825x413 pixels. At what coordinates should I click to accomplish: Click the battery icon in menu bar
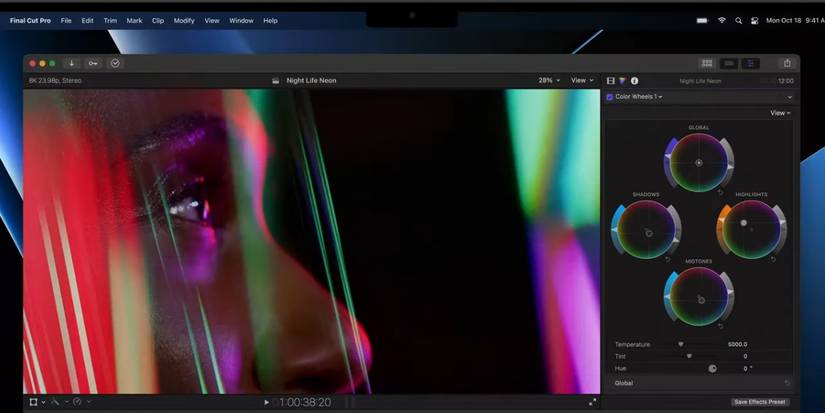tap(702, 21)
